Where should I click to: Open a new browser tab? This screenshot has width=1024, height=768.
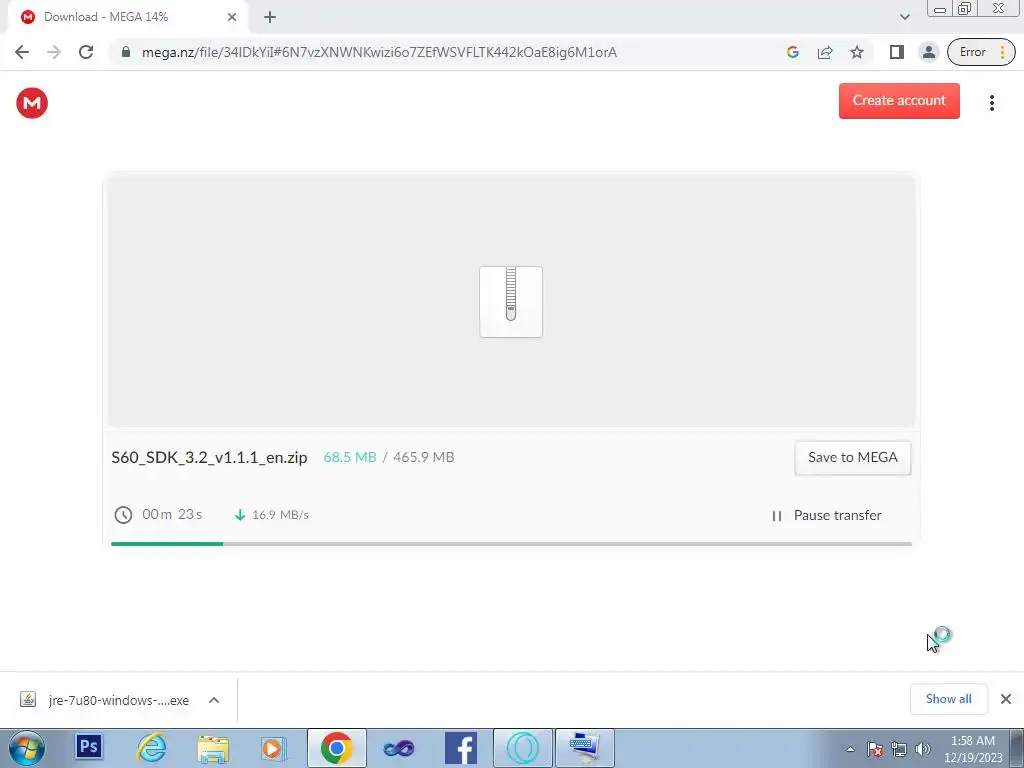(270, 17)
